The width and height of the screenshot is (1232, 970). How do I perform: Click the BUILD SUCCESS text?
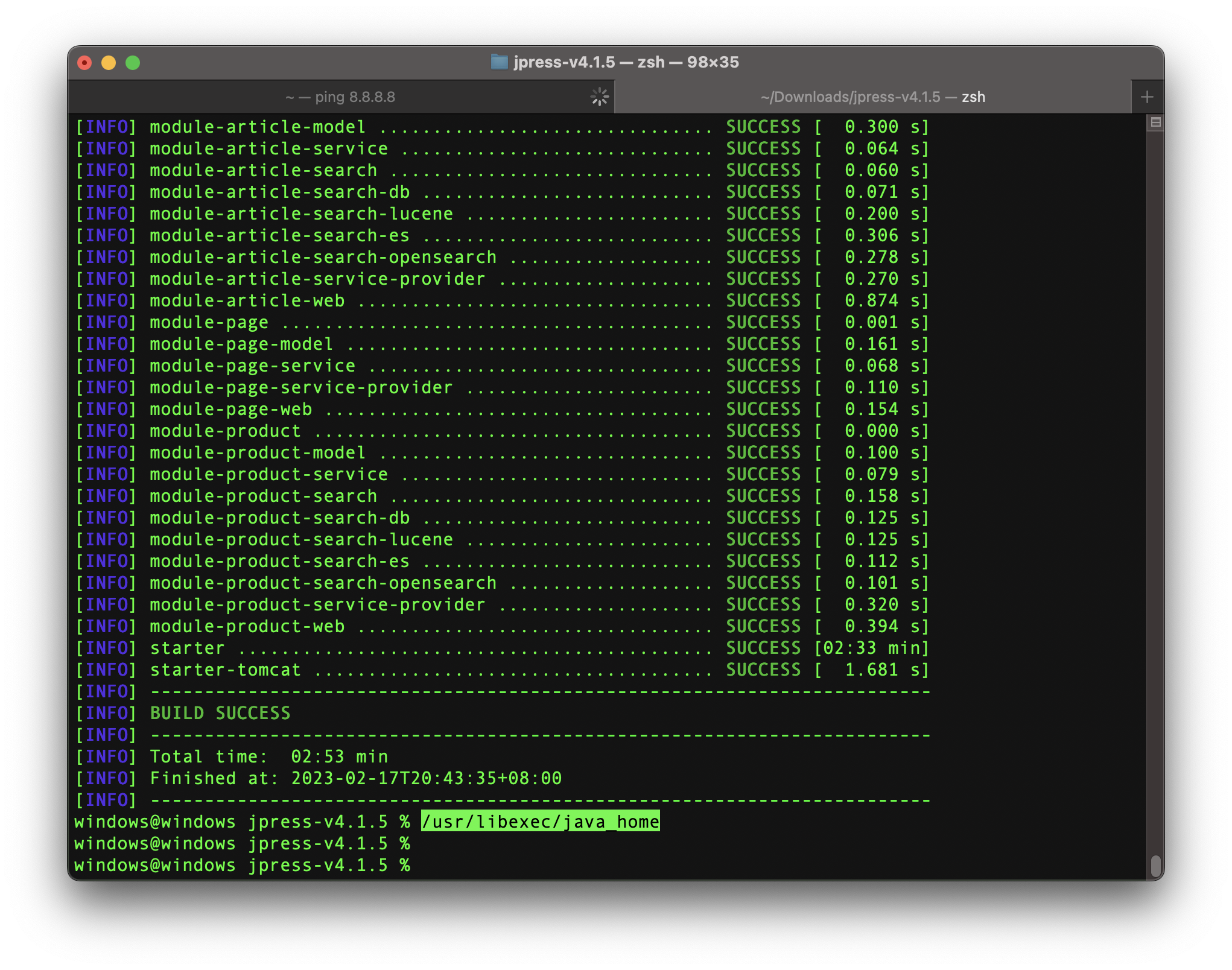click(220, 713)
